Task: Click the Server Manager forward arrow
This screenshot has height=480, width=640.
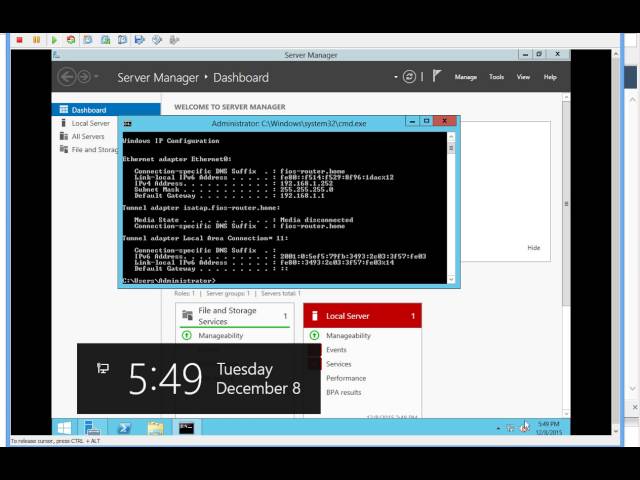Action: [x=84, y=77]
